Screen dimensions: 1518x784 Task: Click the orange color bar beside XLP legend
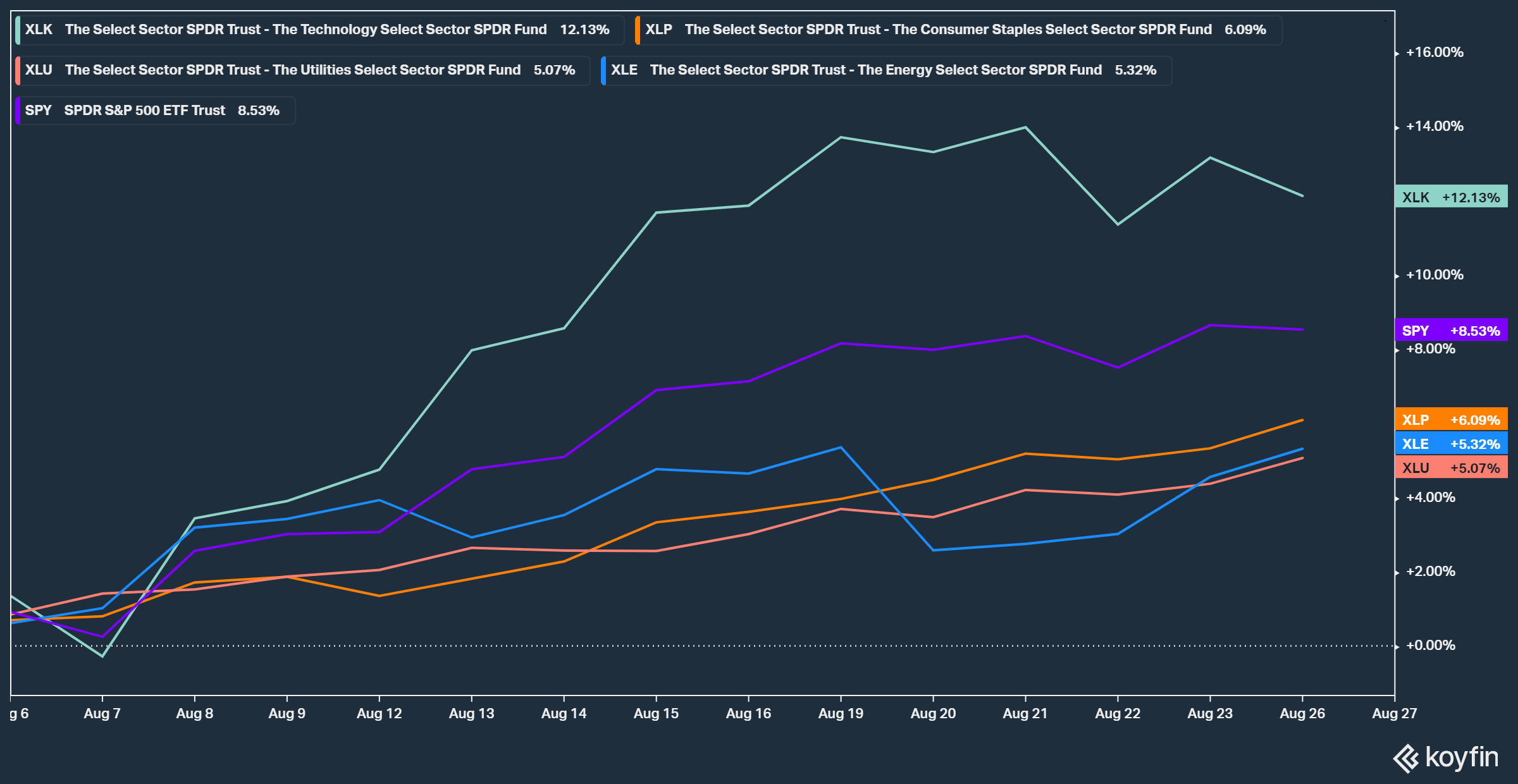pos(638,30)
